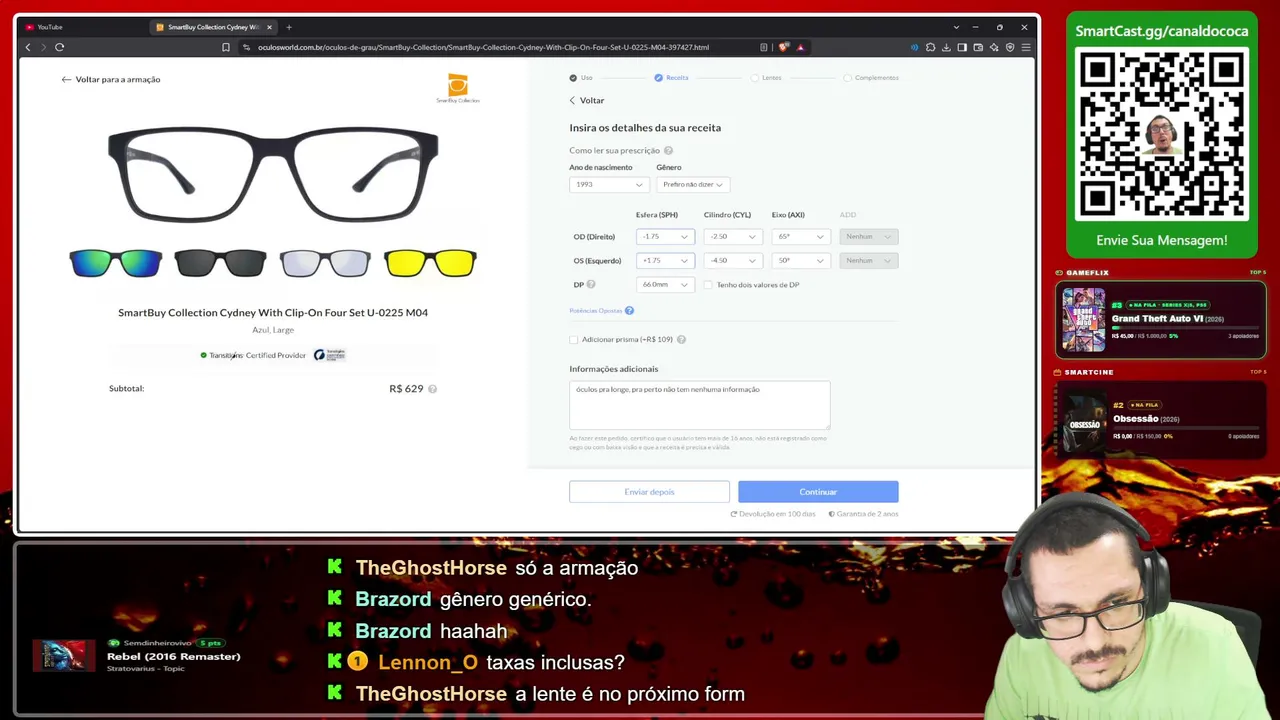
Task: Click 'Envie Sua Mensagem!' banner text
Action: coord(1162,240)
